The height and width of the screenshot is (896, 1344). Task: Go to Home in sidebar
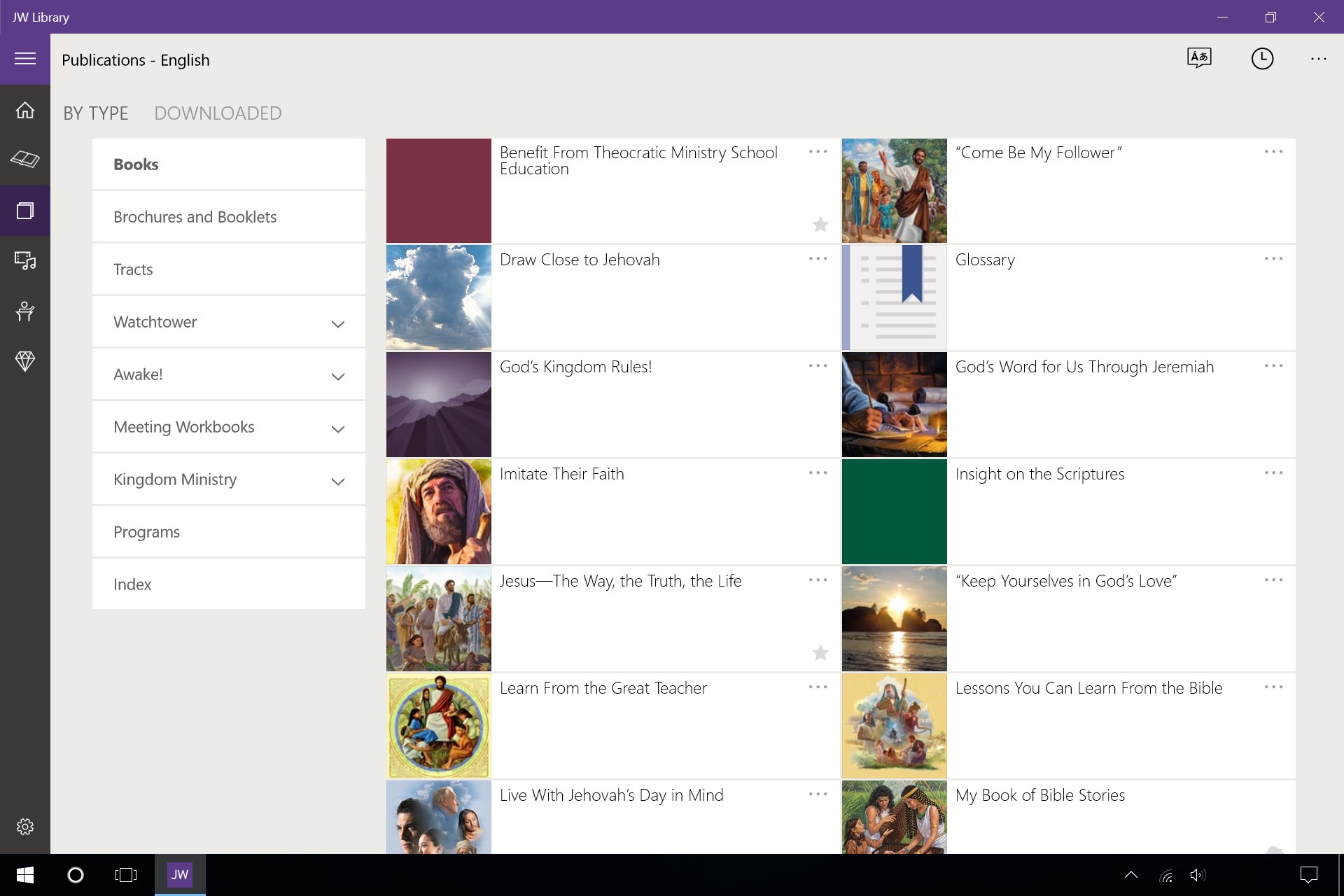tap(25, 111)
